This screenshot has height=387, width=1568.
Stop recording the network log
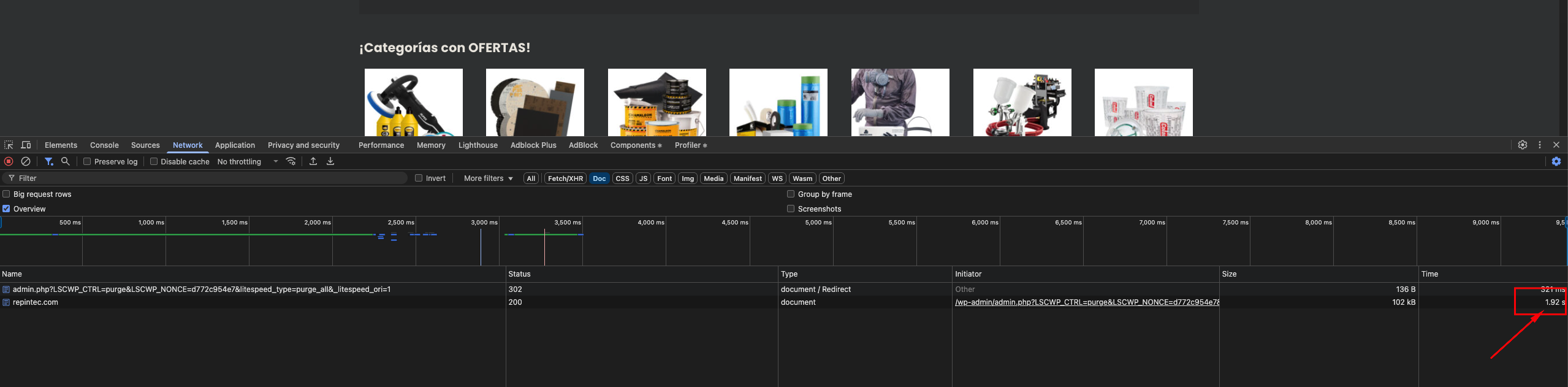click(x=9, y=161)
